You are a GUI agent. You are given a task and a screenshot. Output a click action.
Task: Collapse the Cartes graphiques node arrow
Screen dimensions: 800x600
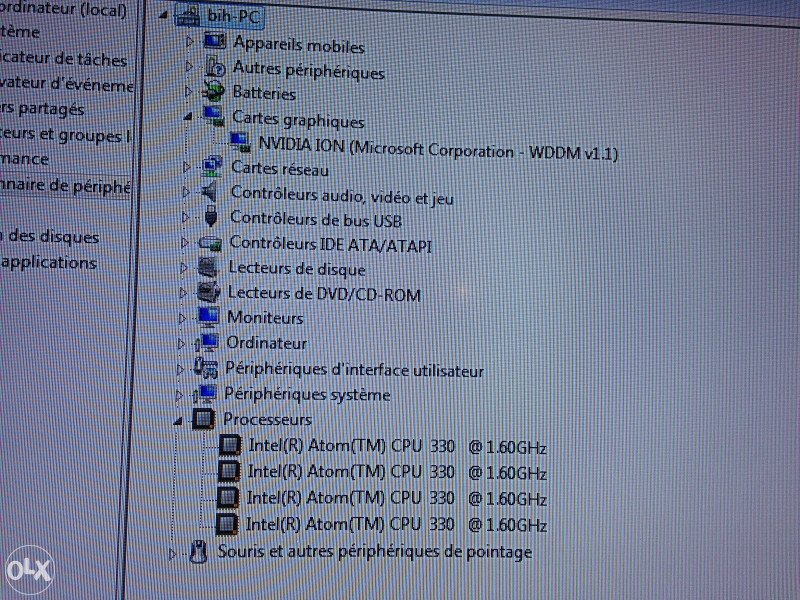coord(188,117)
